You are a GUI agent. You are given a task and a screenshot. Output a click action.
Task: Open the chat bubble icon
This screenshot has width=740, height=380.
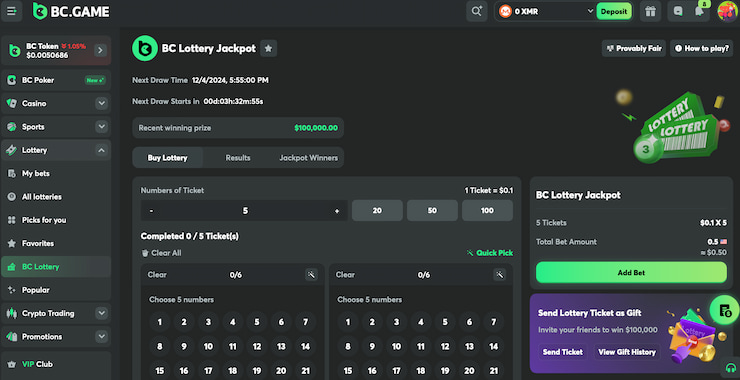[678, 11]
